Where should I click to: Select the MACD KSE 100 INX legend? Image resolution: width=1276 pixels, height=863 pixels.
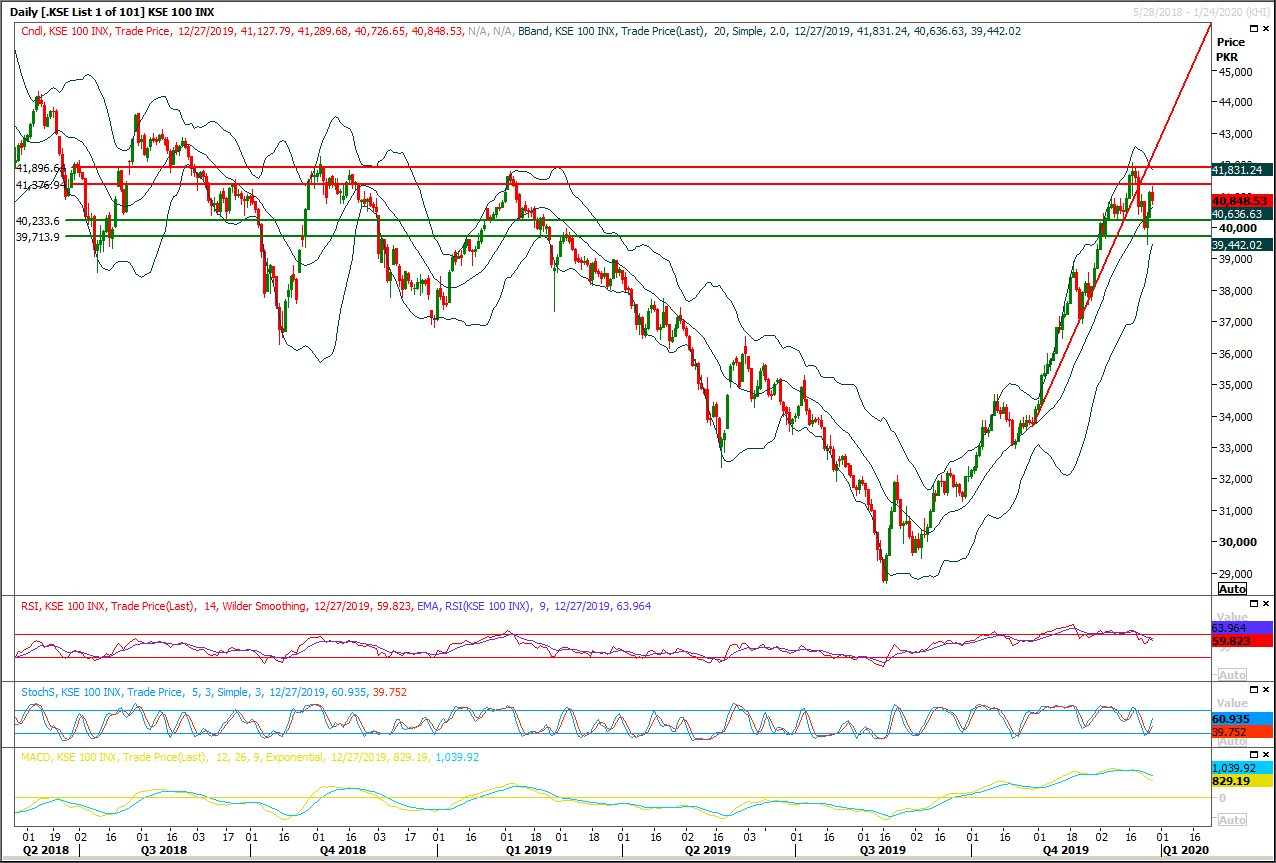point(250,758)
